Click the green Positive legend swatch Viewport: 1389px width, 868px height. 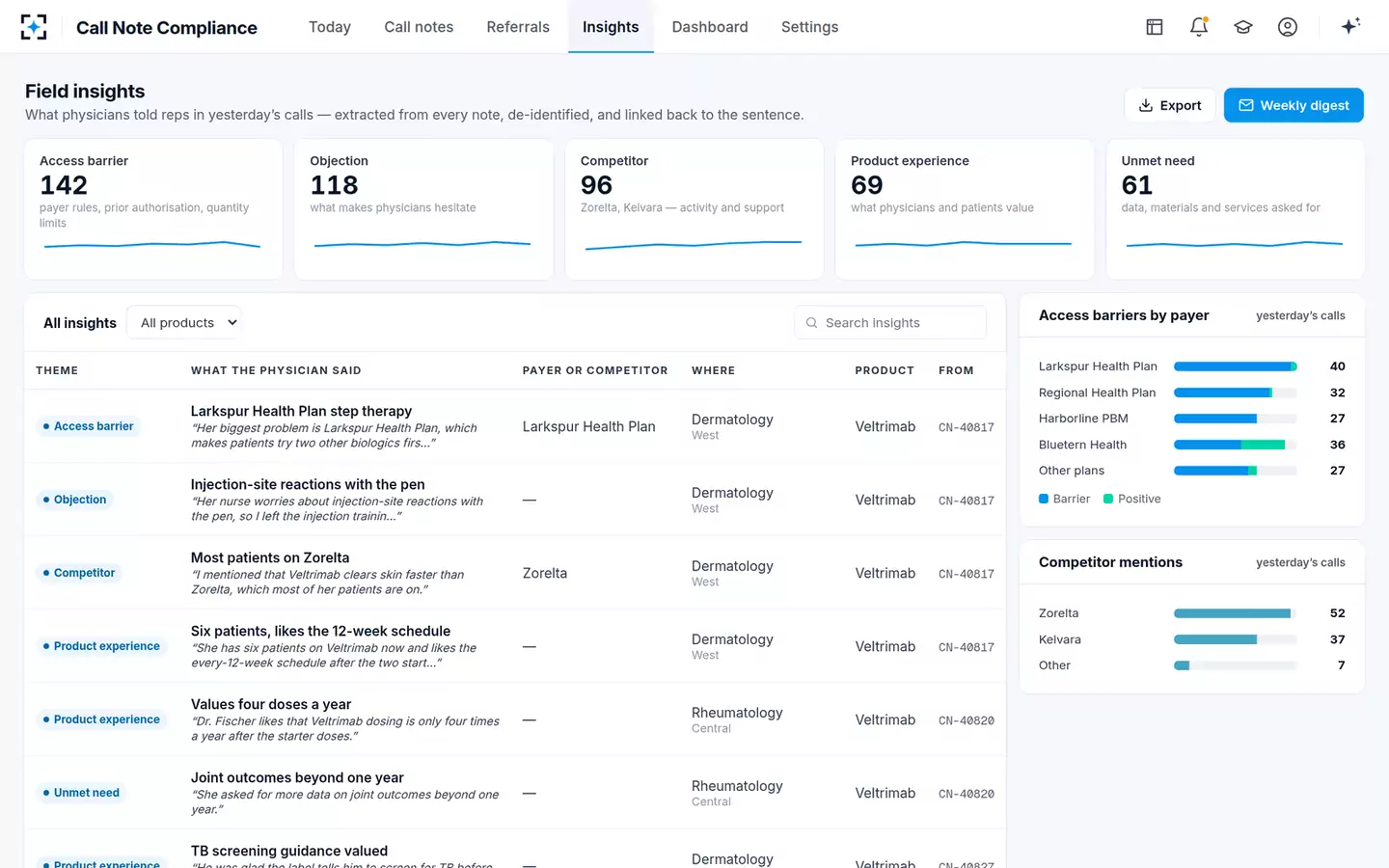[1108, 499]
